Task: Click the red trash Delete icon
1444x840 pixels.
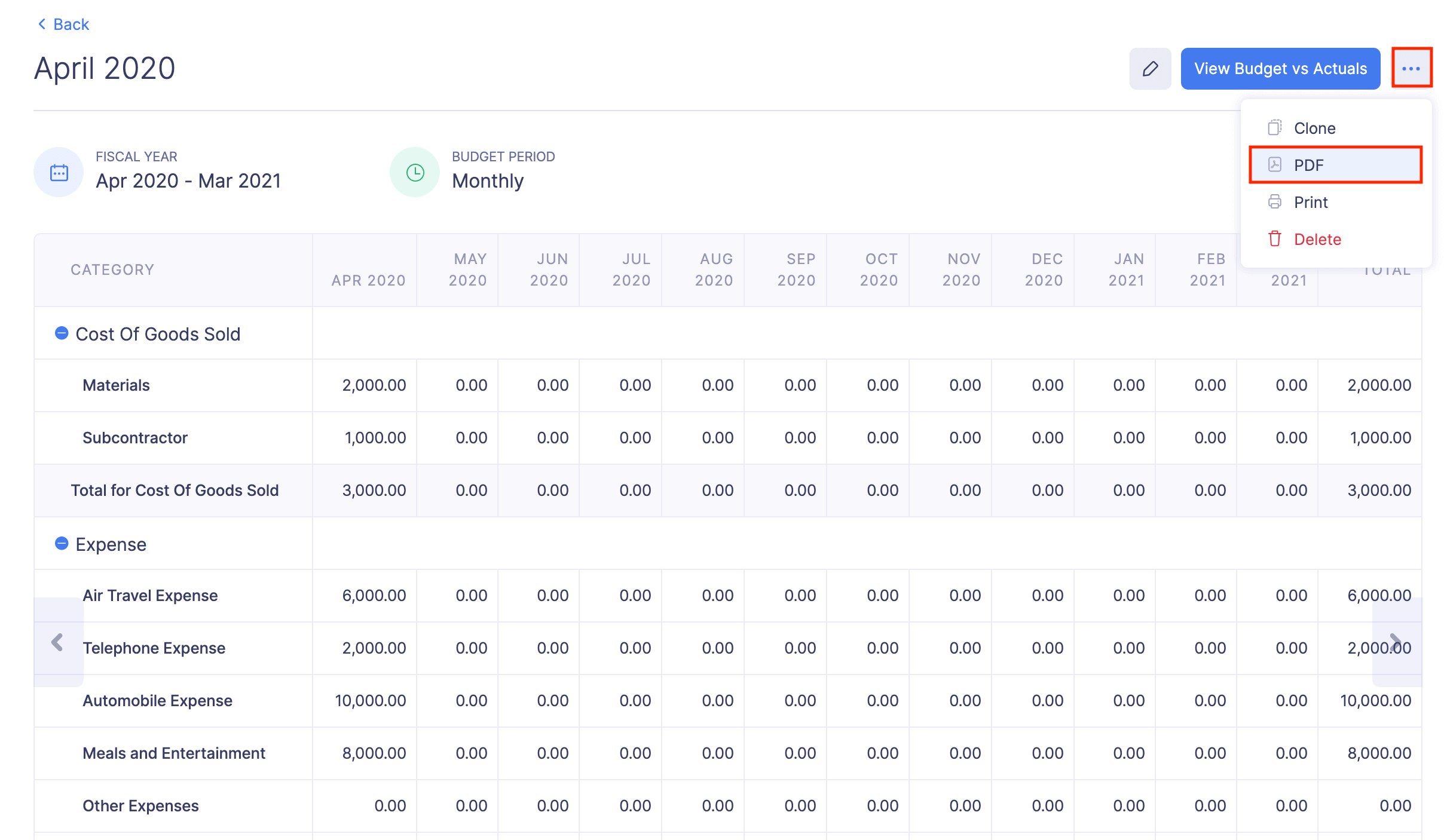Action: 1274,239
